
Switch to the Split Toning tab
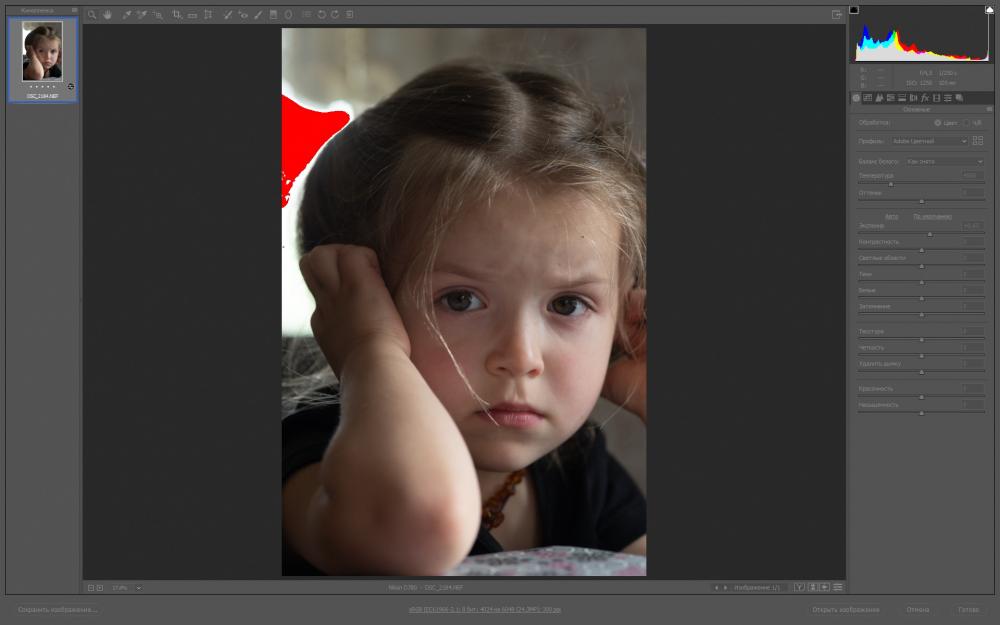(902, 98)
